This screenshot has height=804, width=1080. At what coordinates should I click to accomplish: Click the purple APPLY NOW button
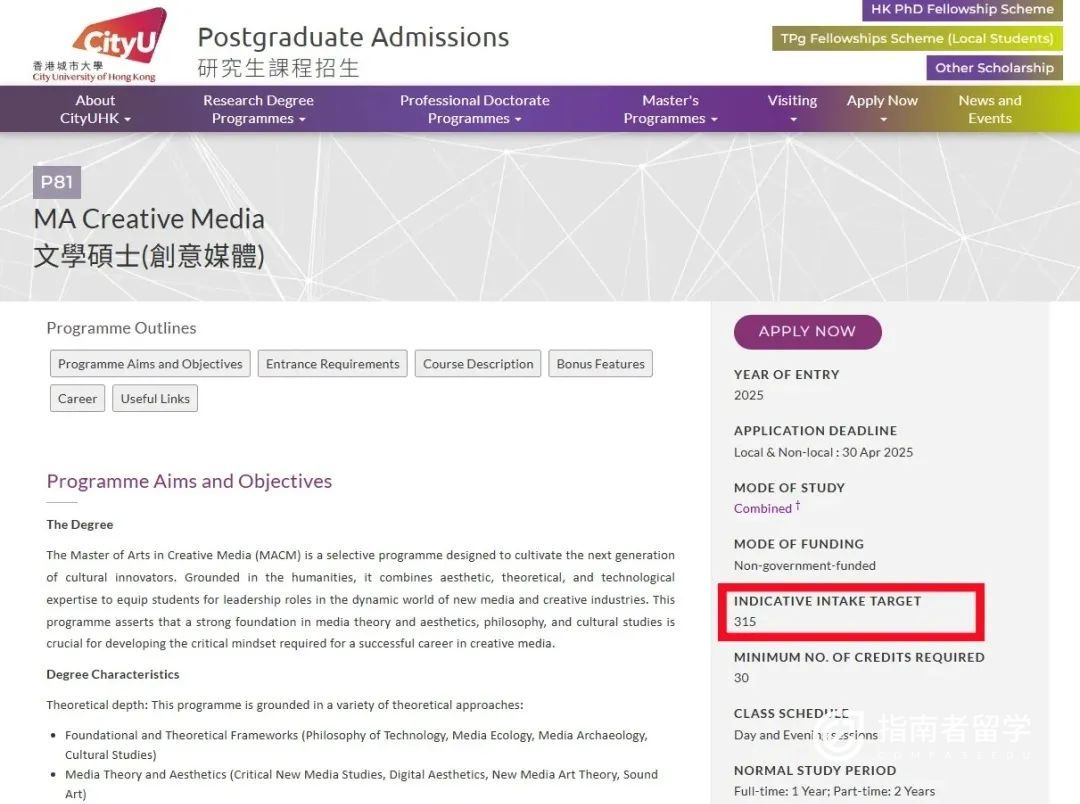pos(807,331)
